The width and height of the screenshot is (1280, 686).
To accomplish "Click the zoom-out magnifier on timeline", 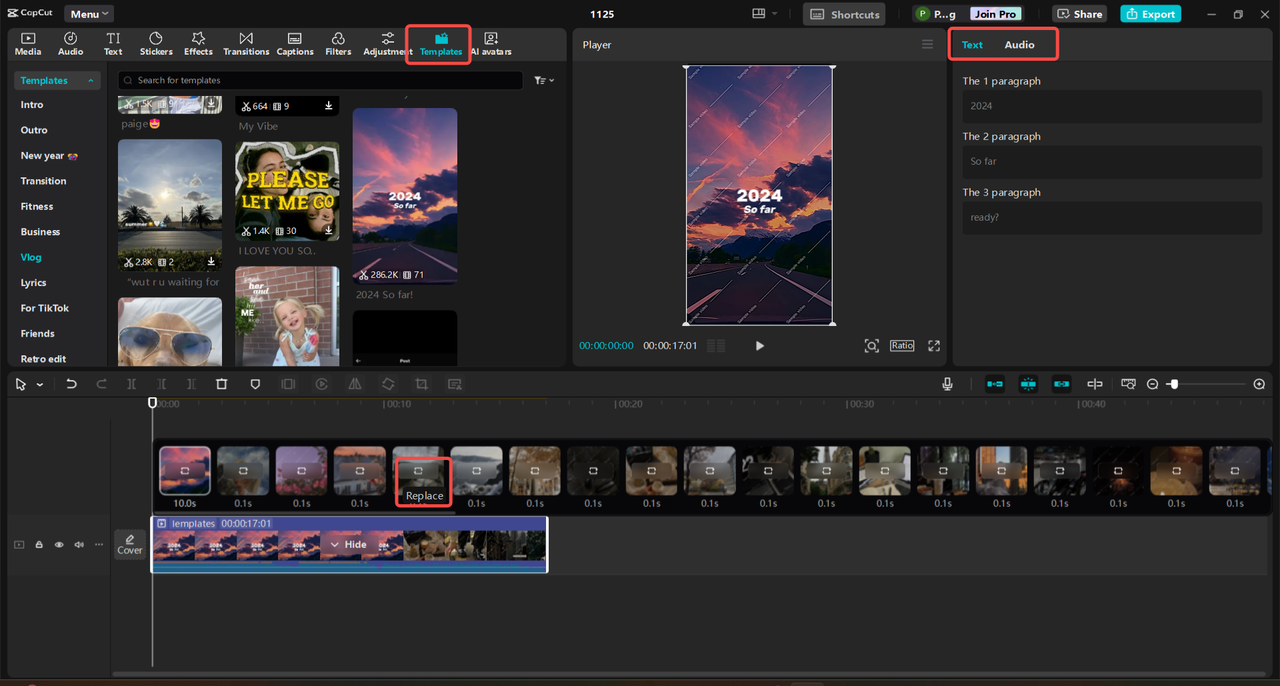I will 1152,384.
